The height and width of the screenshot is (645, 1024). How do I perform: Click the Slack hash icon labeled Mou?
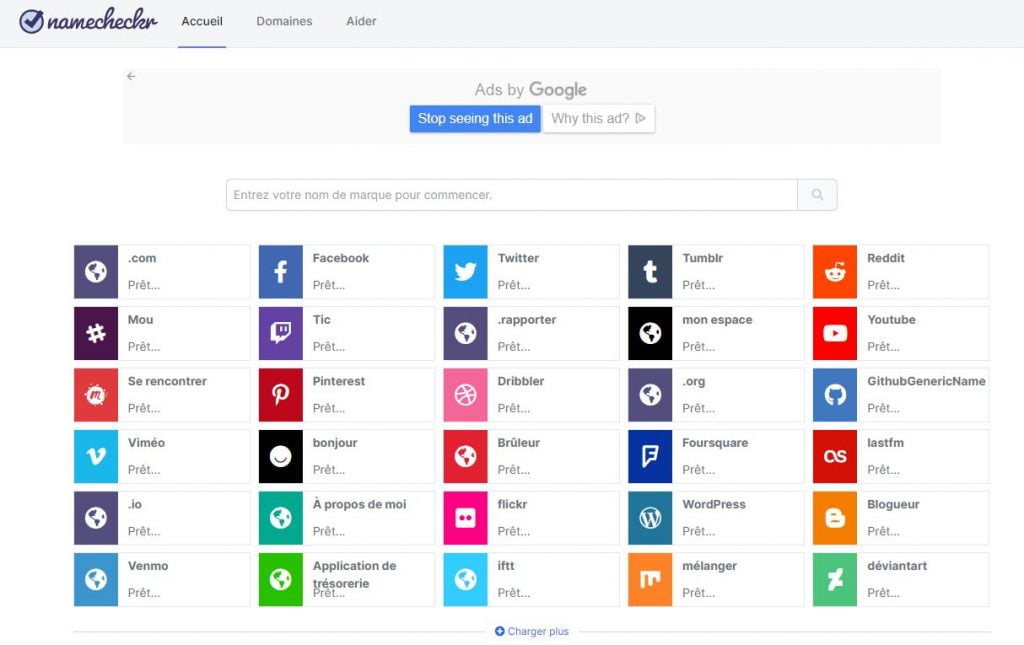pyautogui.click(x=96, y=334)
